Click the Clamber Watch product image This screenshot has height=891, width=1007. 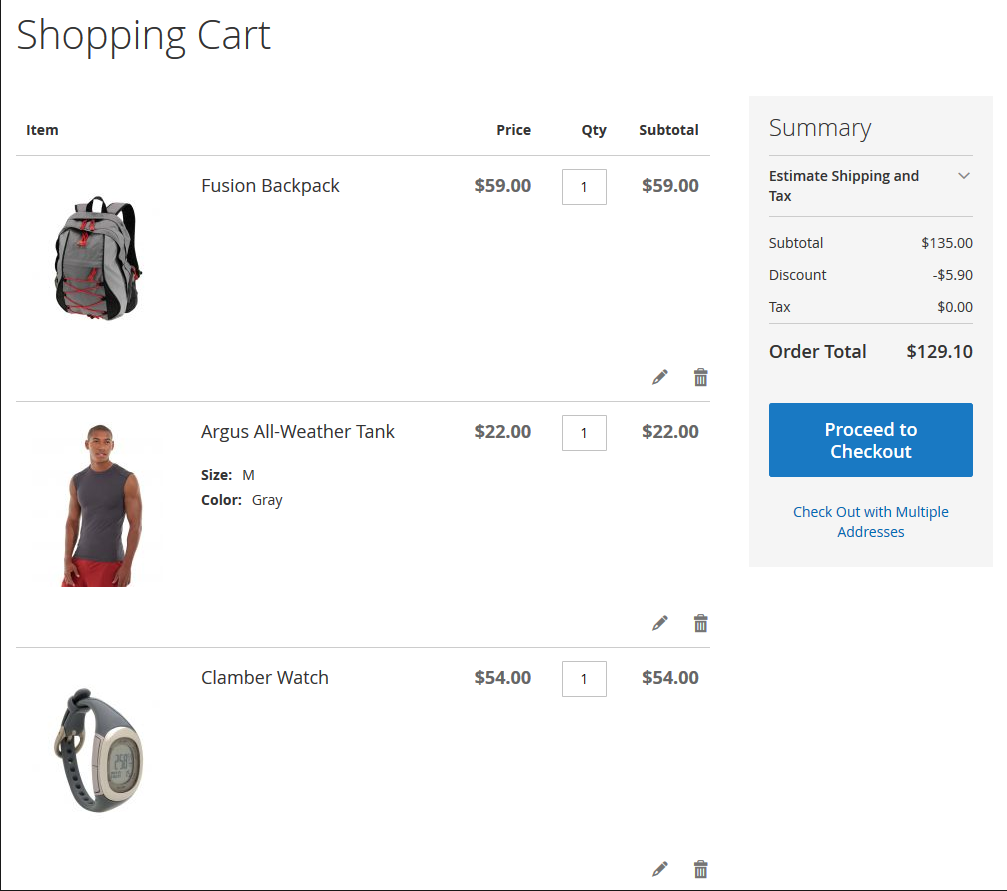97,750
